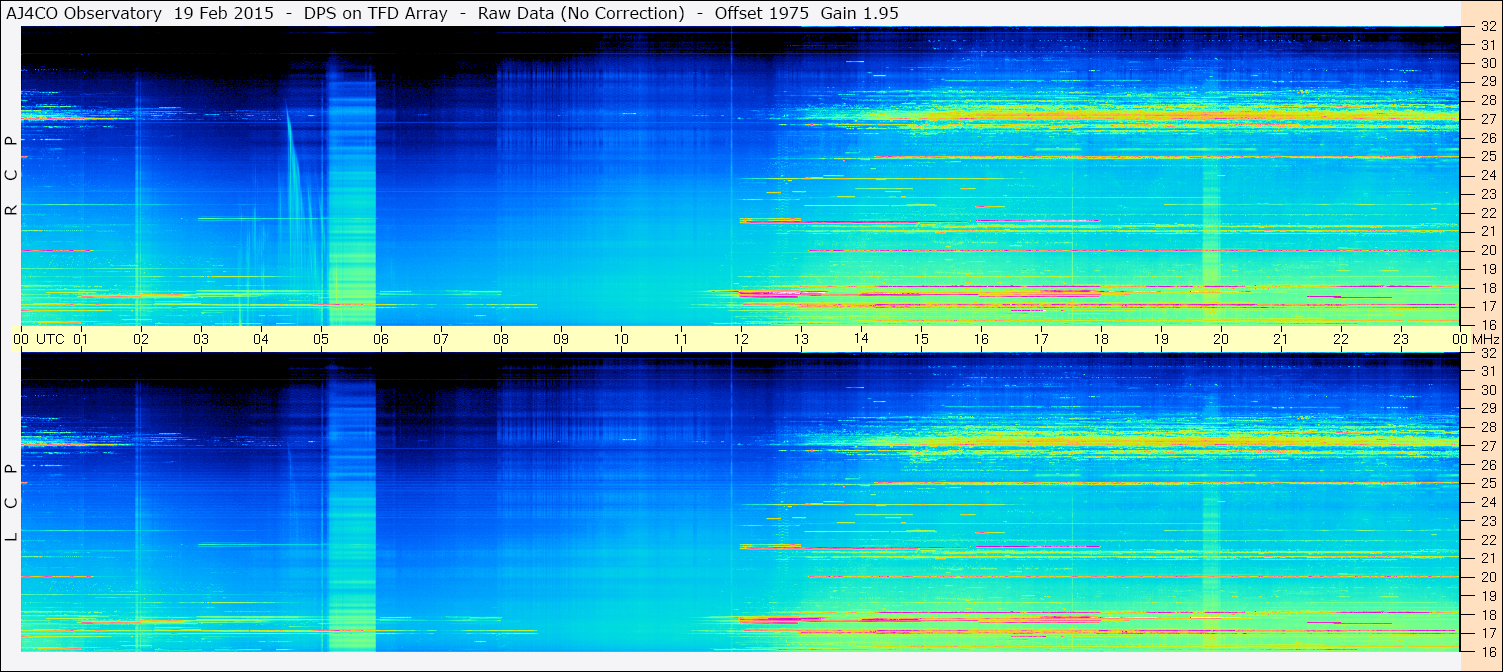1503x672 pixels.
Task: Click the 25 MHz label on RCP scale
Action: pos(1488,157)
